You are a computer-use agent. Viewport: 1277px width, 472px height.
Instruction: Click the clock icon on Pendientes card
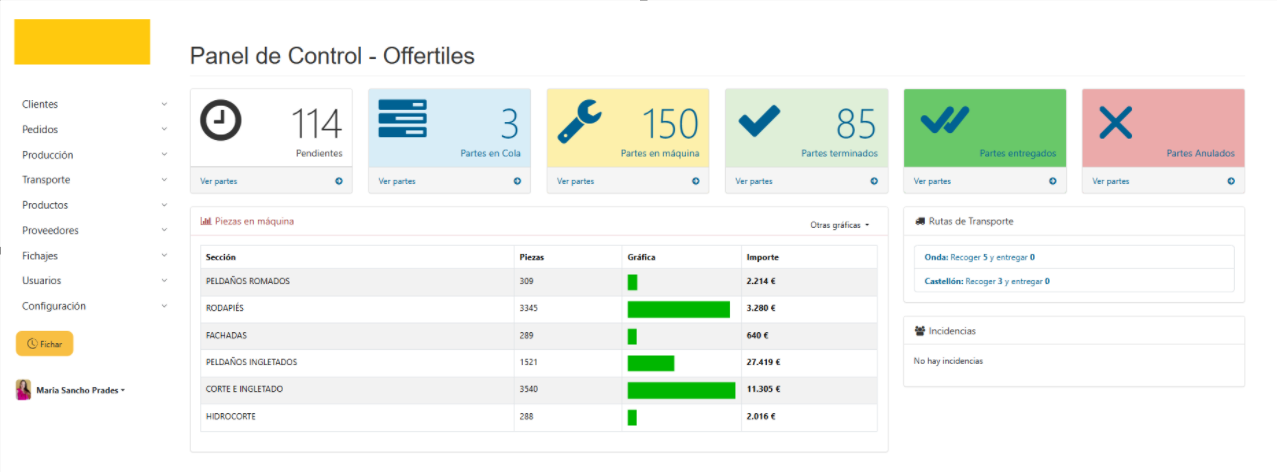tap(221, 121)
